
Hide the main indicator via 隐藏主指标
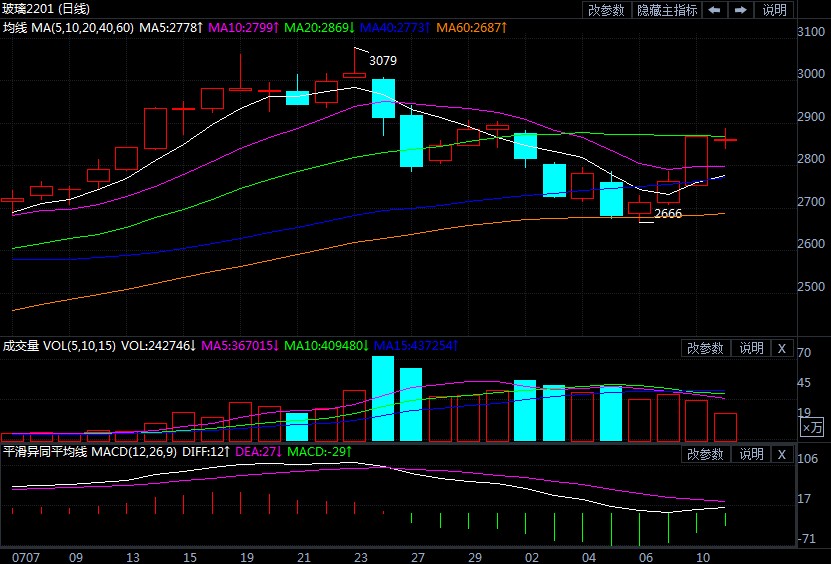tap(668, 10)
